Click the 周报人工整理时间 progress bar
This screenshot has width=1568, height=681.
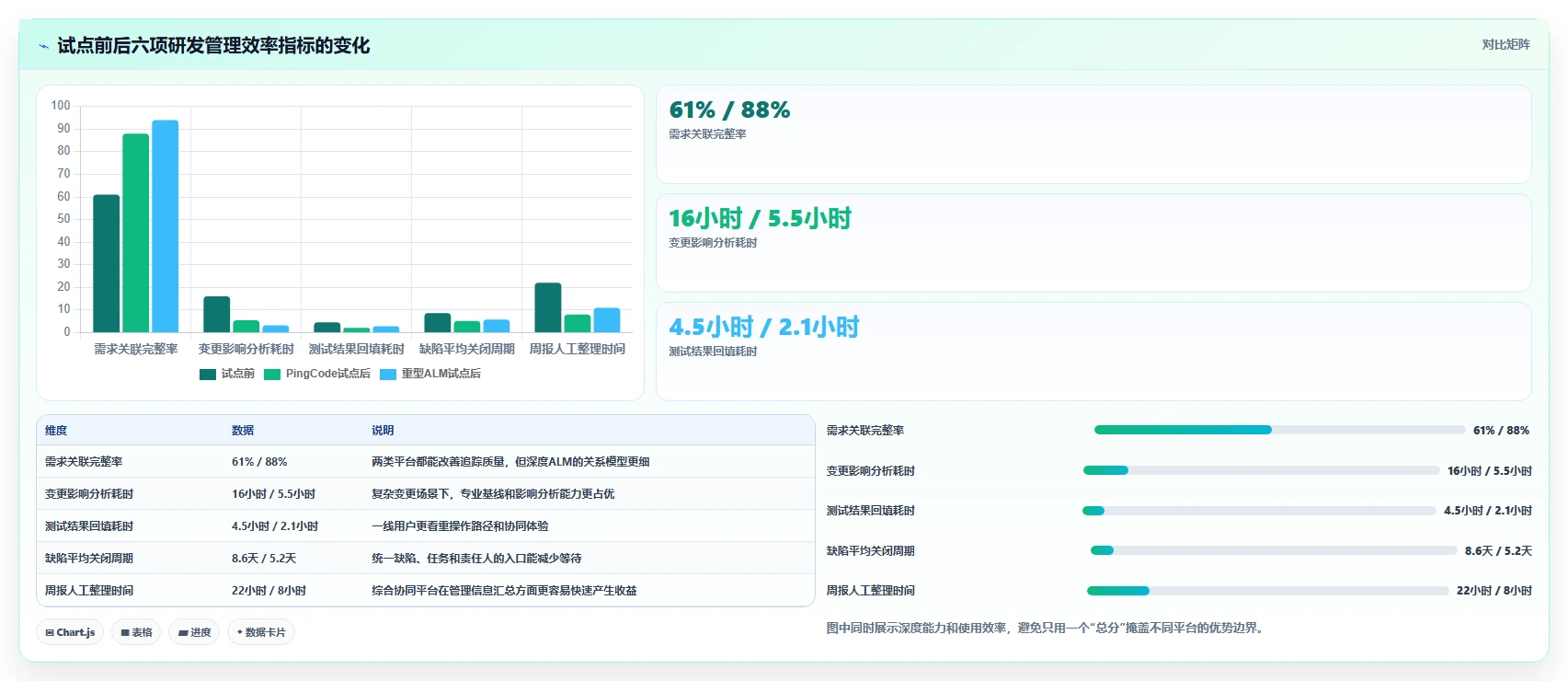[x=1267, y=591]
